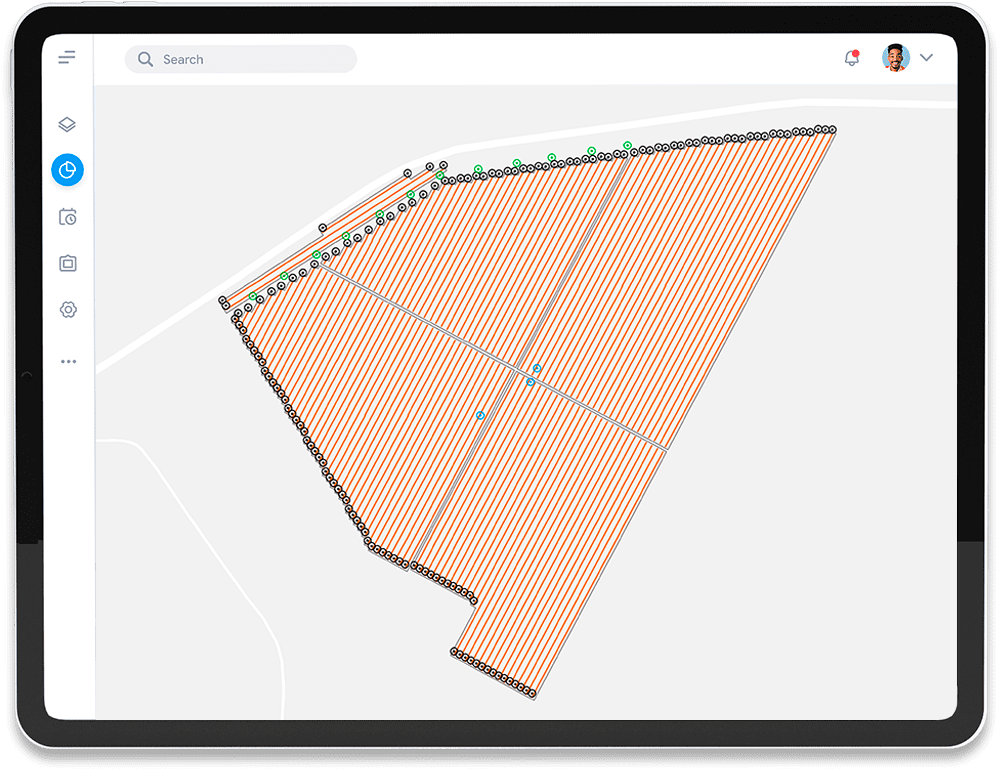Click the leftmost black marker at field's west corner
This screenshot has width=1000, height=770.
[223, 300]
